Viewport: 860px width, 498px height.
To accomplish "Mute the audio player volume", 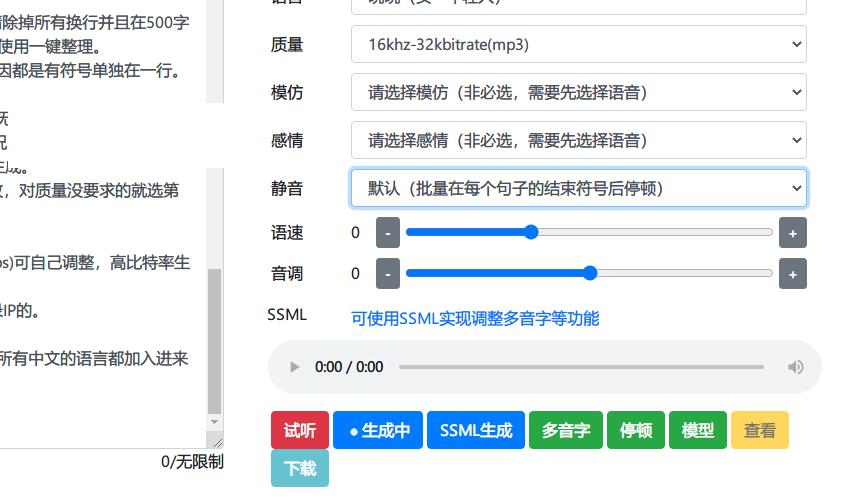I will [795, 367].
